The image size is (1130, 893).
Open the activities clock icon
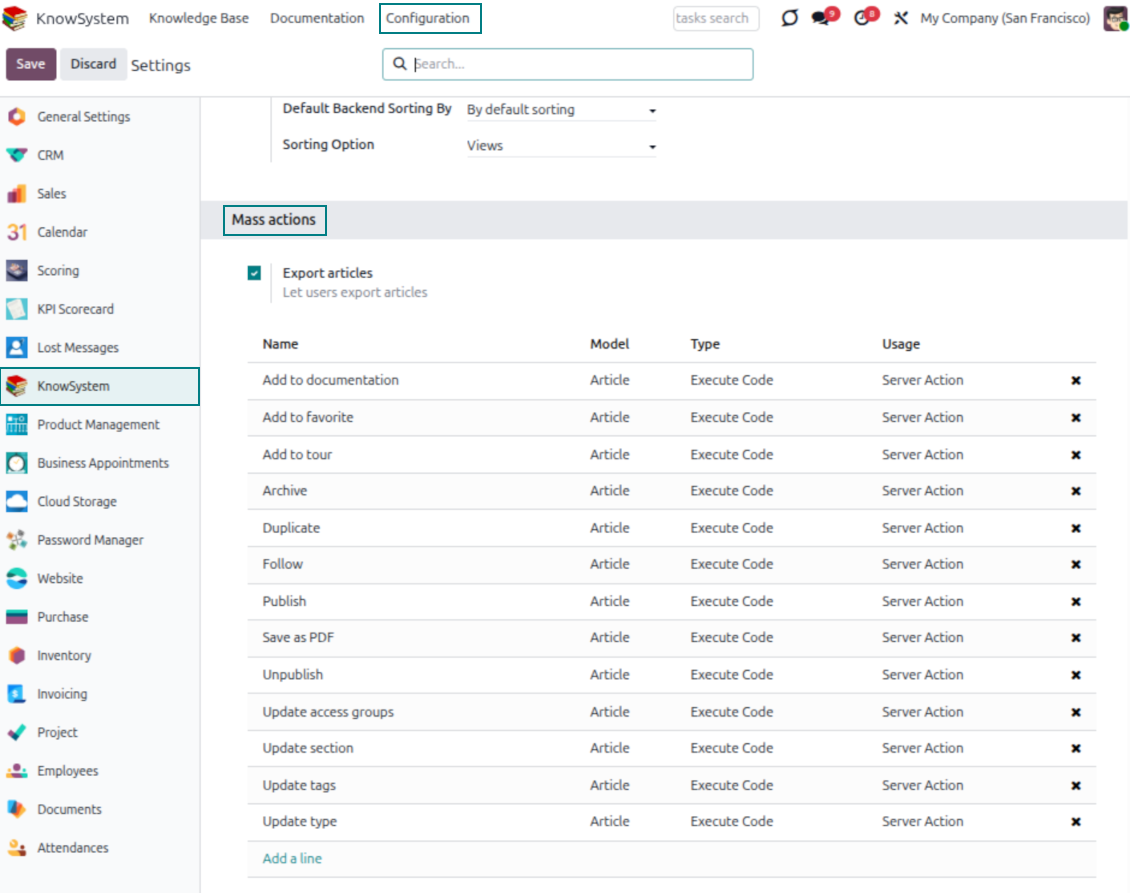coord(863,18)
